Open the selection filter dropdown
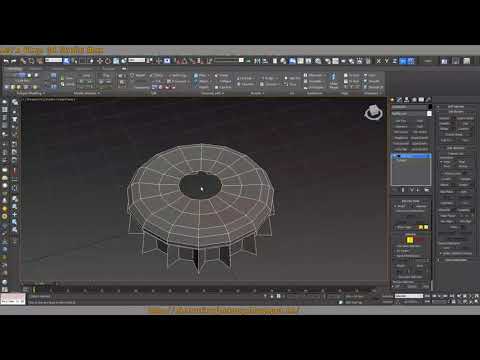480x360 pixels. (x=53, y=60)
